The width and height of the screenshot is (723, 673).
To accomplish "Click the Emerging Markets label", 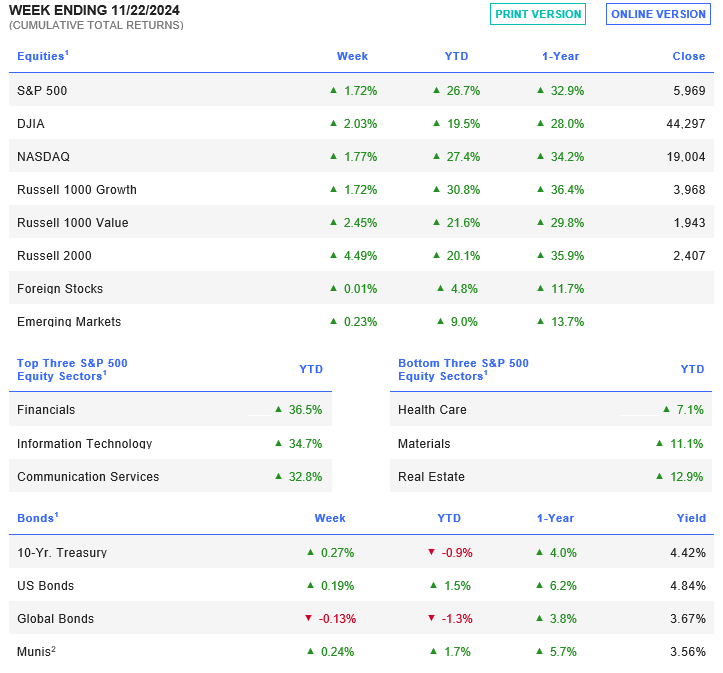I will coord(69,322).
